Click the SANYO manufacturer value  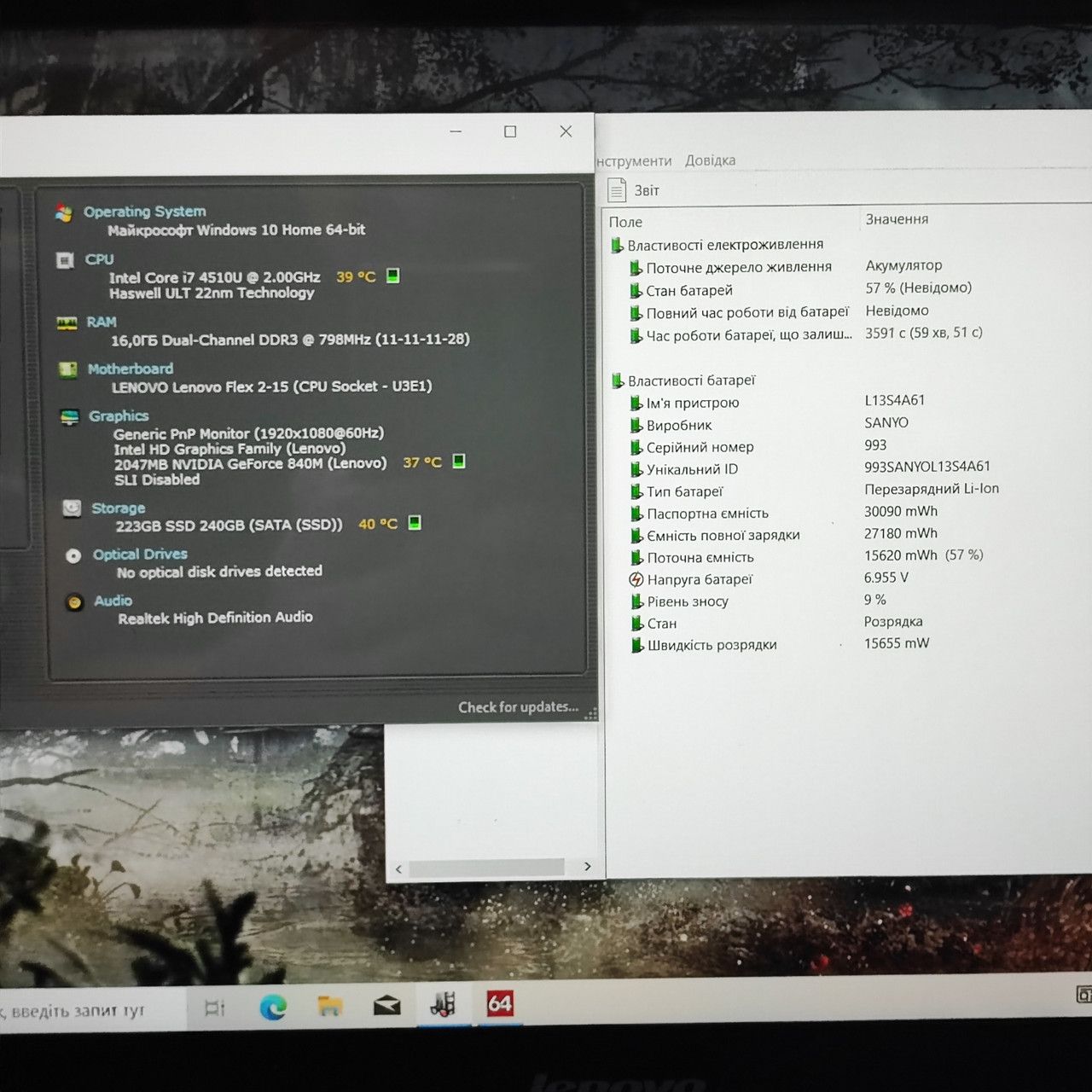pyautogui.click(x=886, y=422)
